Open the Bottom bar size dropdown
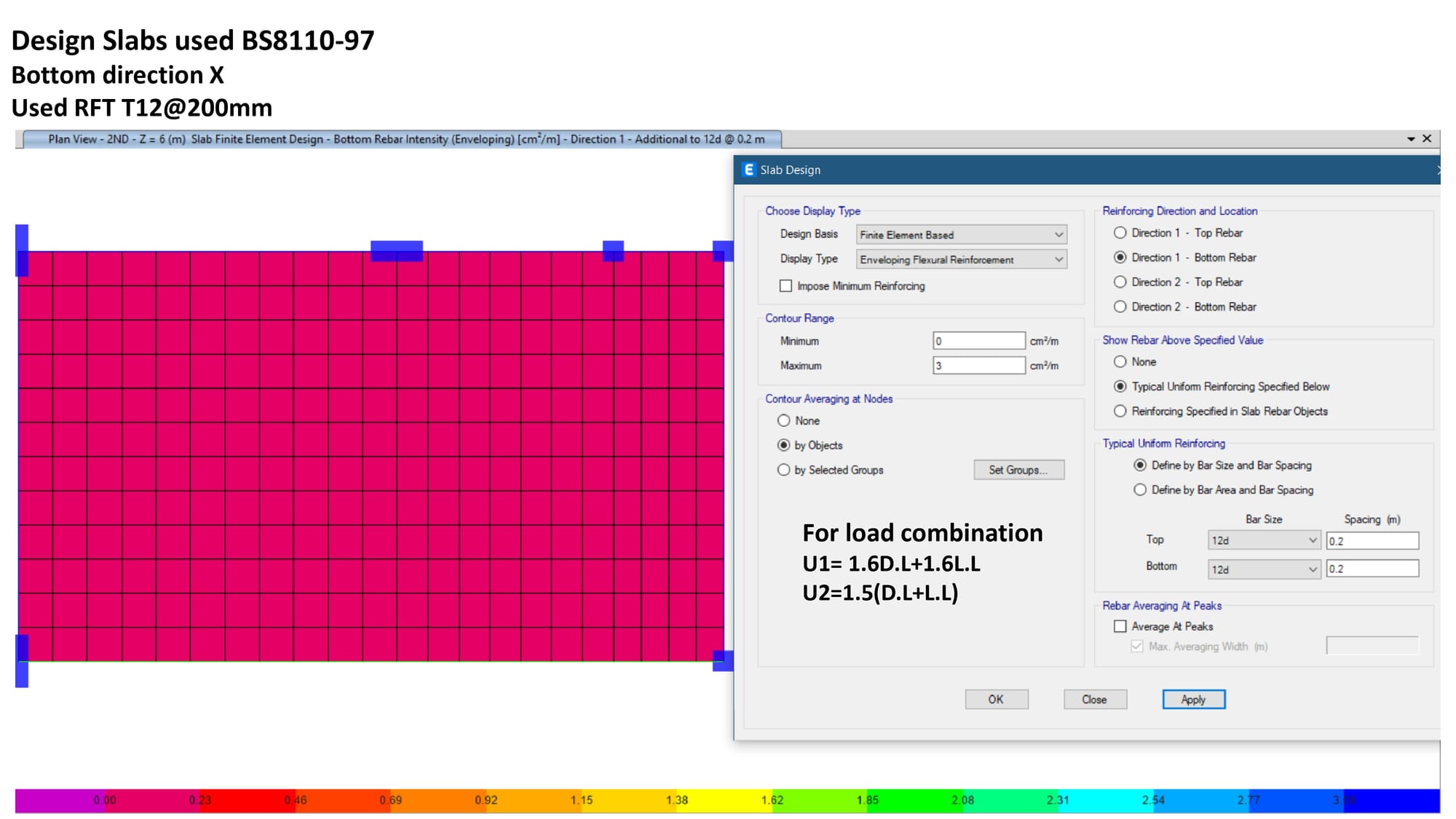This screenshot has width=1456, height=819. point(1263,569)
